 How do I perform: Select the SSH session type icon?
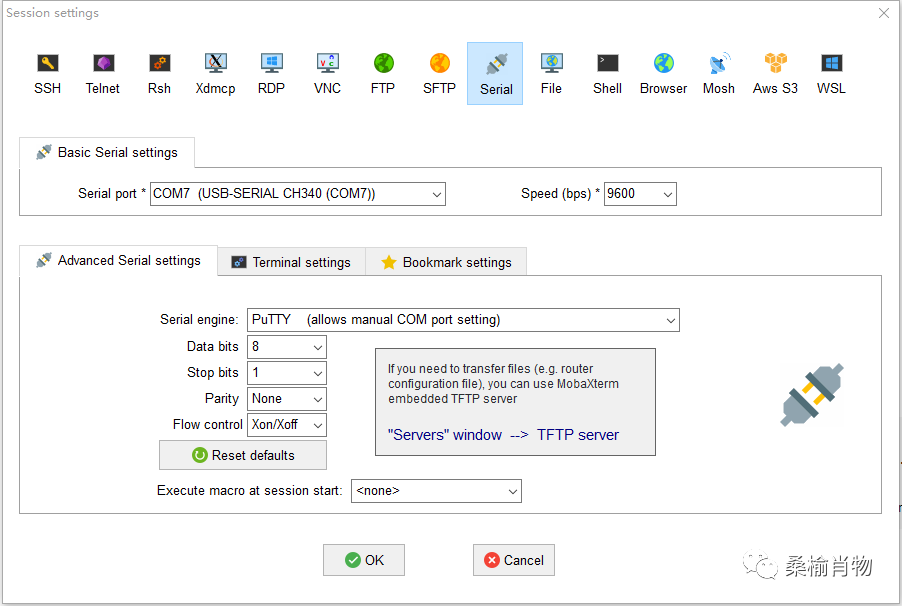point(48,74)
